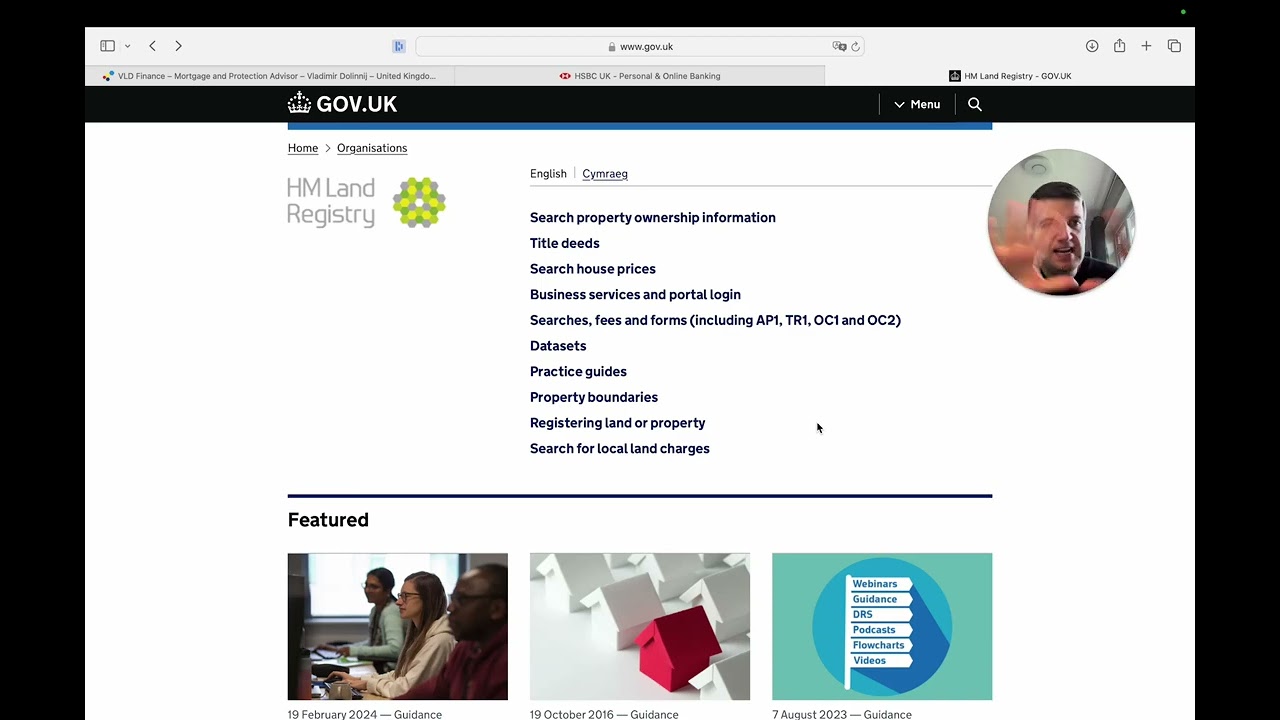The width and height of the screenshot is (1280, 720).
Task: Switch to the VLD Finance tab
Action: coord(269,76)
